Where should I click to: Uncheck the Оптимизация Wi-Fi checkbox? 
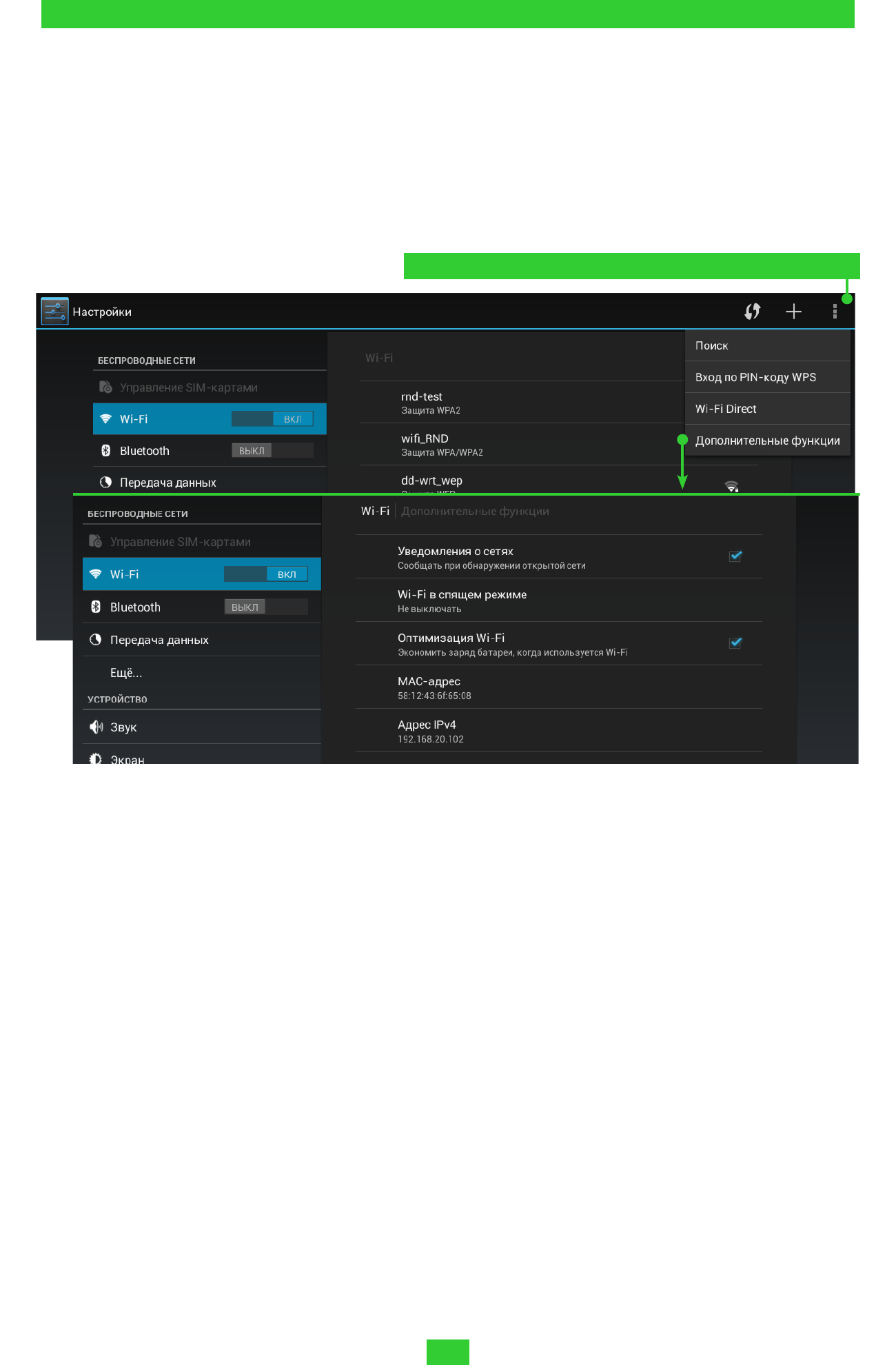tap(735, 643)
